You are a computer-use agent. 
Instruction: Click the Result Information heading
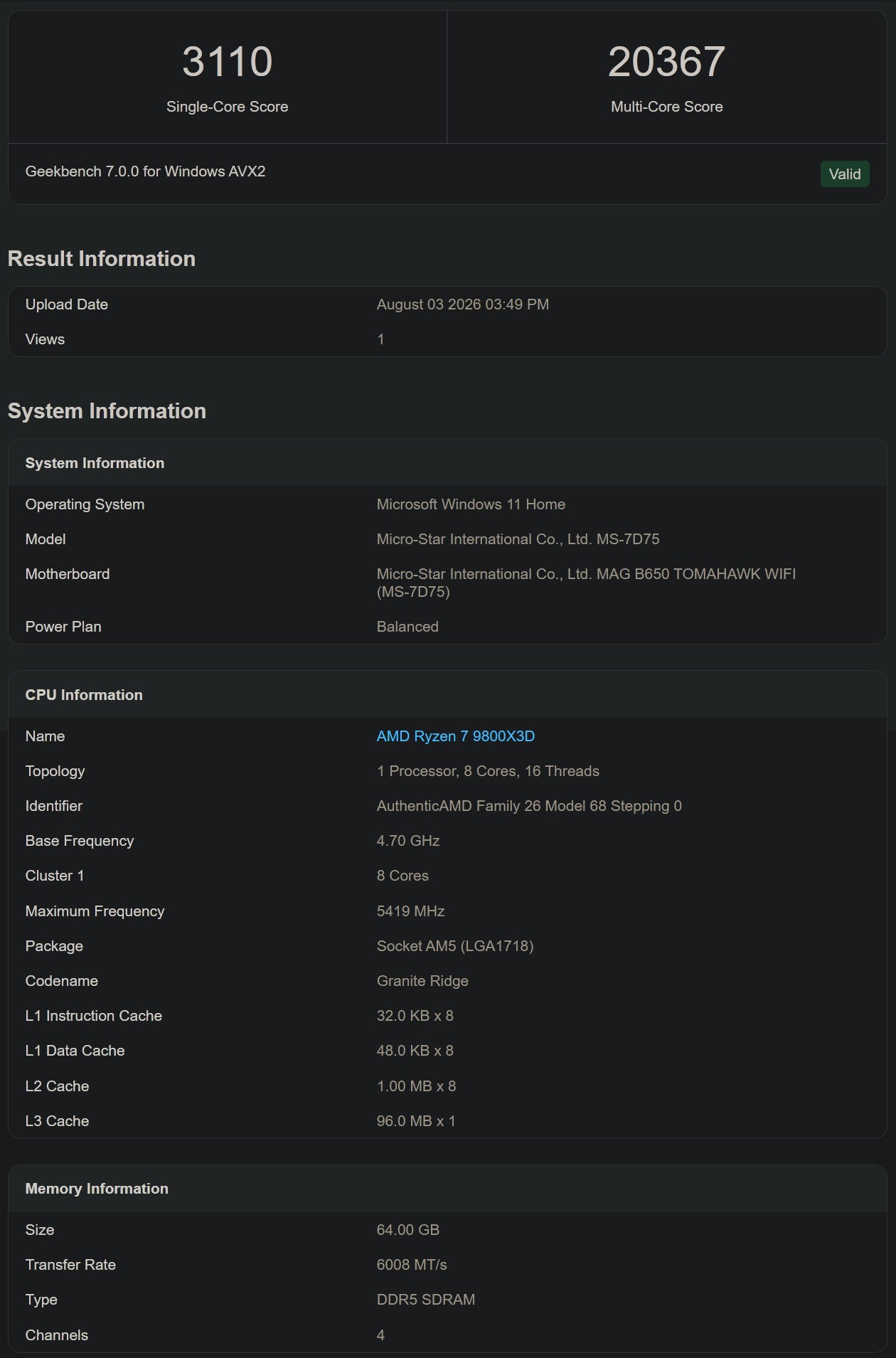point(102,258)
